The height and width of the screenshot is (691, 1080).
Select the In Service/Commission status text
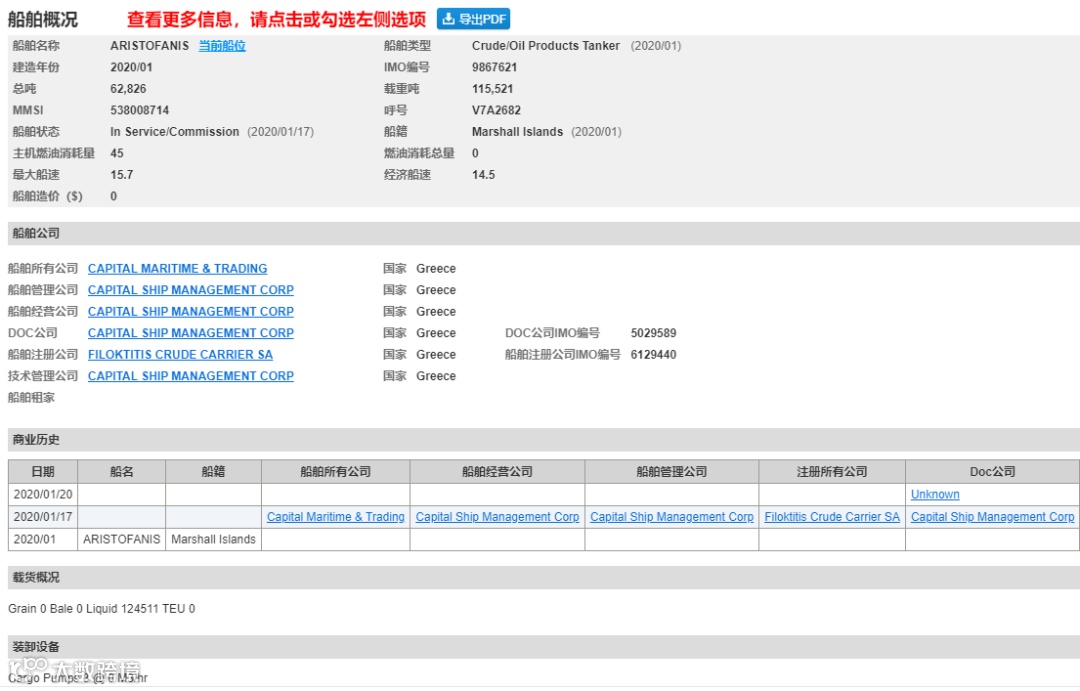point(174,132)
